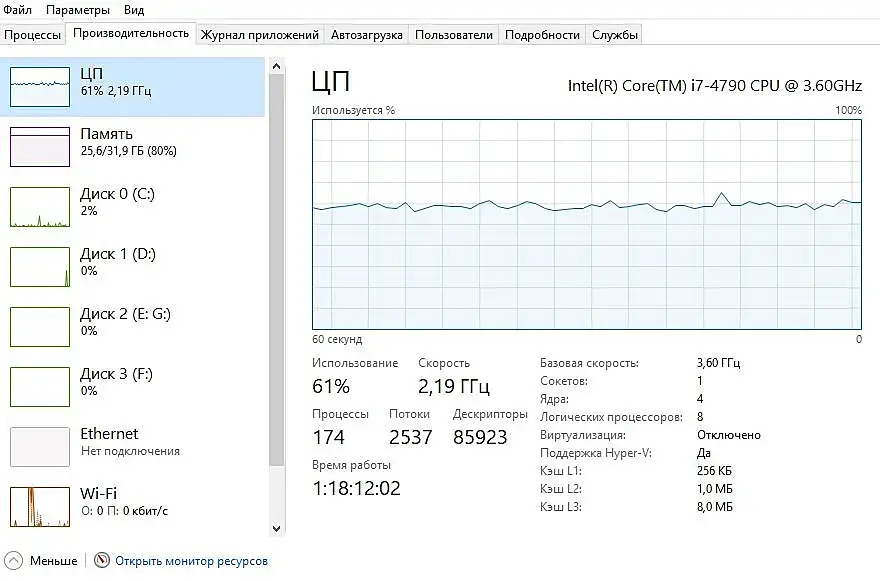Select the ЦП mini graph thumbnail
The height and width of the screenshot is (581, 880).
point(40,87)
